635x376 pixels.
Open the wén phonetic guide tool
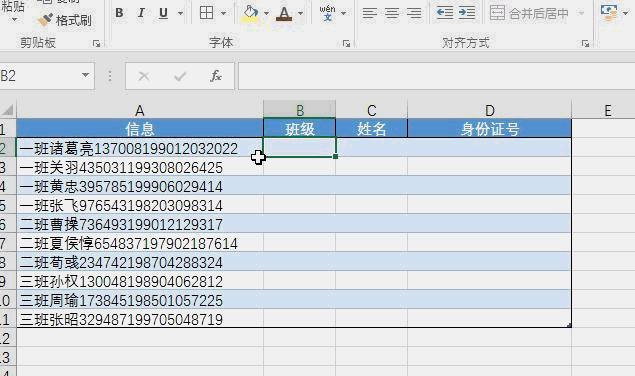tap(327, 13)
